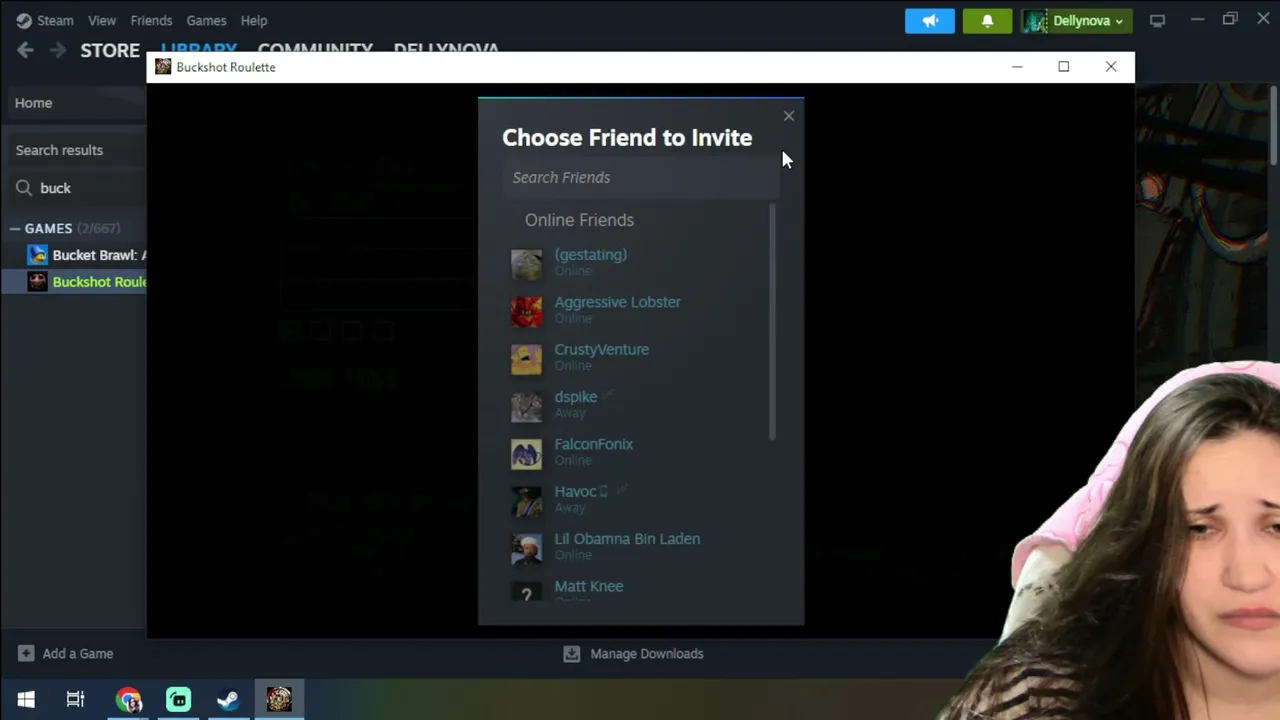Open Home in the library sidebar

tap(74, 103)
